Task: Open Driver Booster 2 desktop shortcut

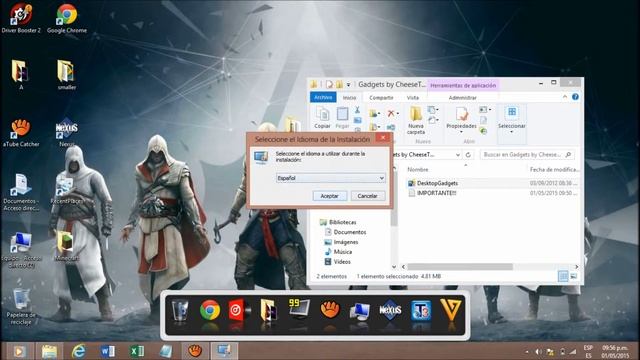Action: [x=21, y=18]
